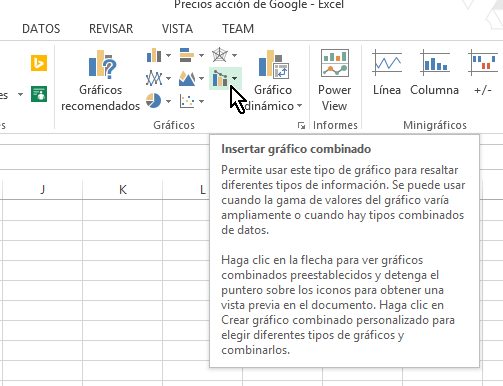
Task: Expand the column chart dropdown arrow
Action: coord(168,55)
